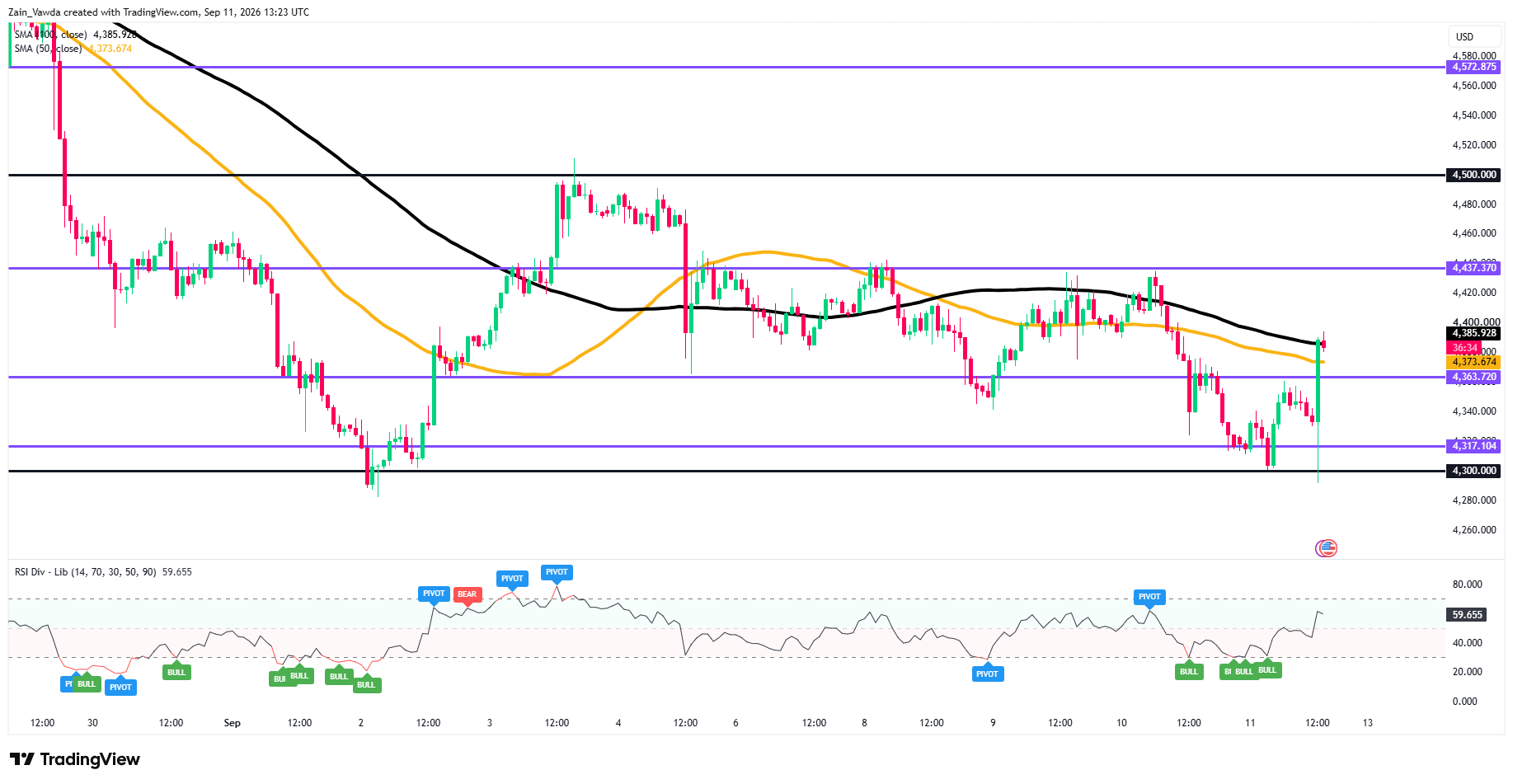The height and width of the screenshot is (784, 1513).
Task: Click date 13 on the time axis
Action: (1367, 723)
